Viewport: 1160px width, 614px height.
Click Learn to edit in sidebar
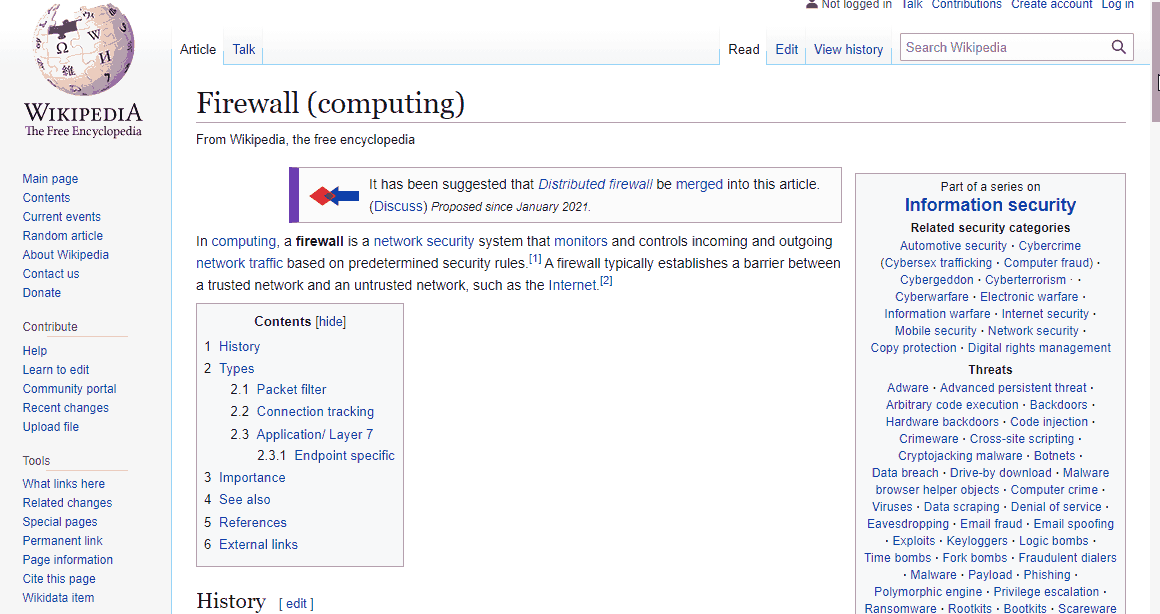tap(55, 370)
